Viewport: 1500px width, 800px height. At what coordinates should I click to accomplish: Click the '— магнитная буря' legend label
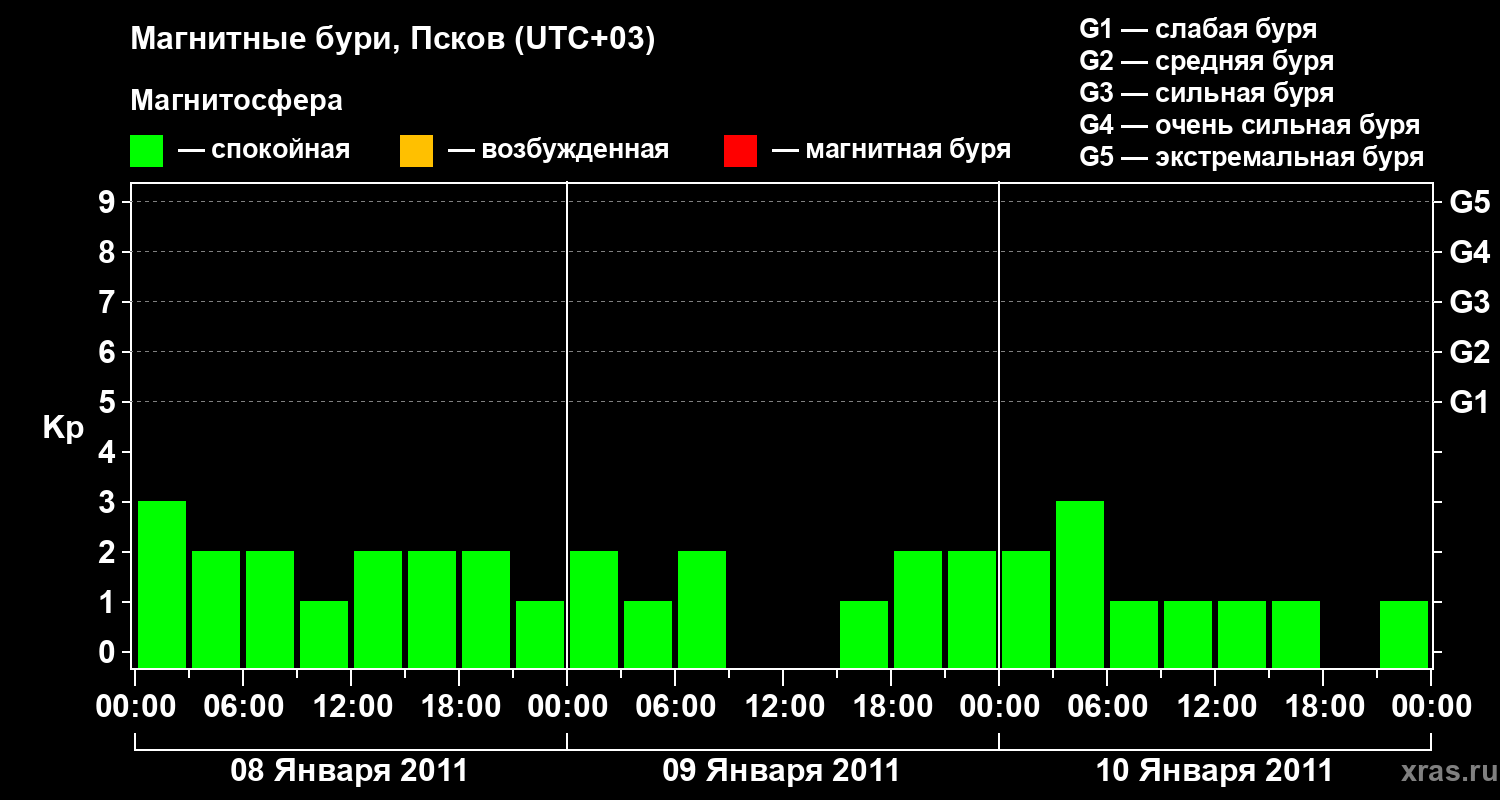[892, 150]
